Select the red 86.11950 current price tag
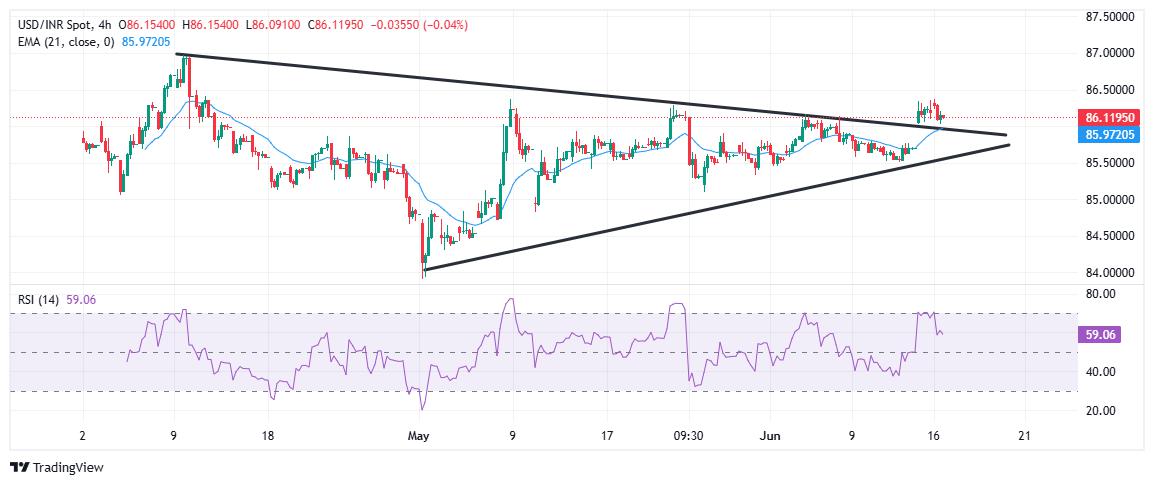1154x485 pixels. tap(1108, 117)
